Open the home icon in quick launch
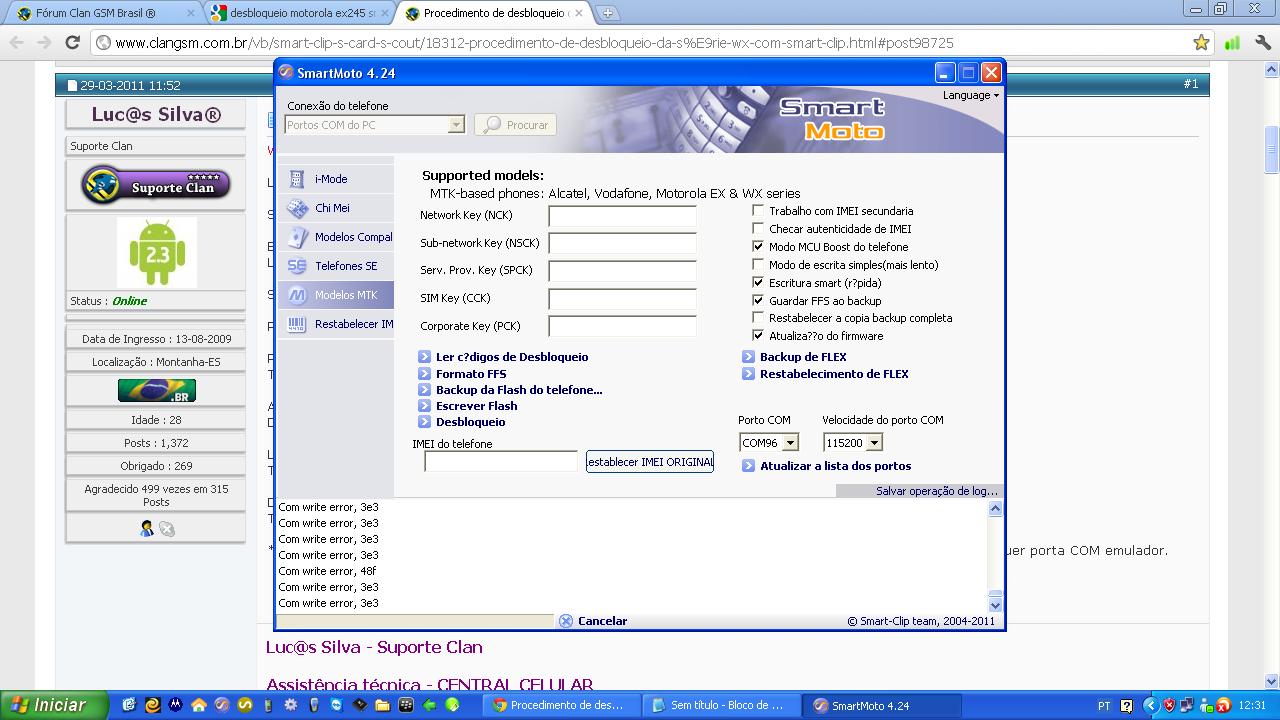 (199, 705)
